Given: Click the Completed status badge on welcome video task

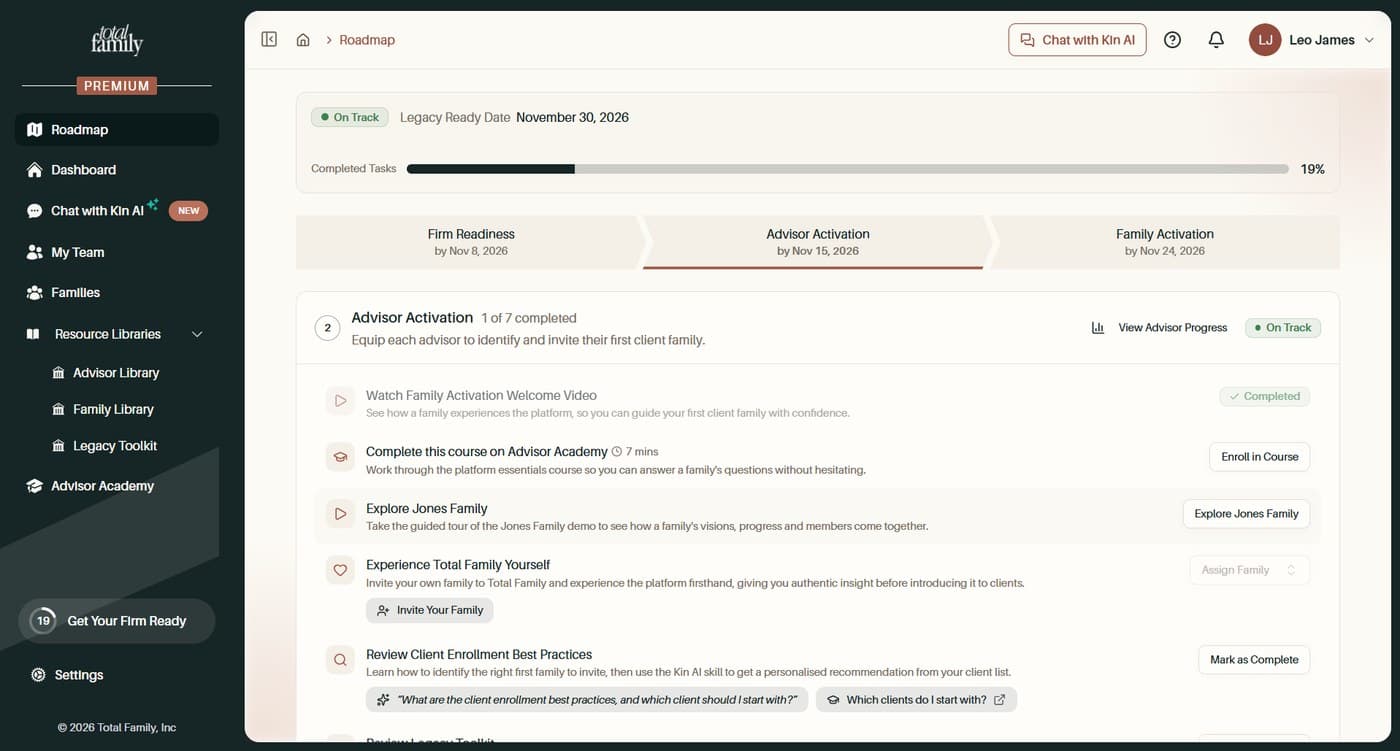Looking at the screenshot, I should [1264, 397].
